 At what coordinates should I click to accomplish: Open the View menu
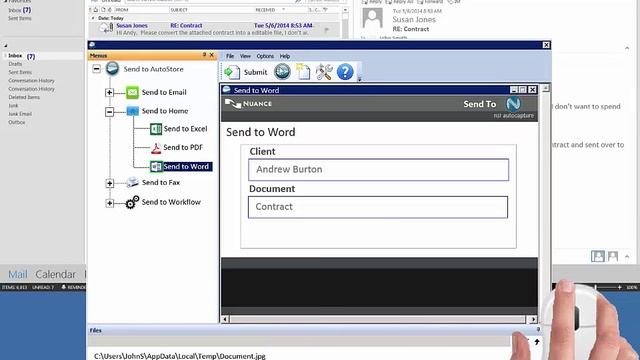[x=245, y=56]
